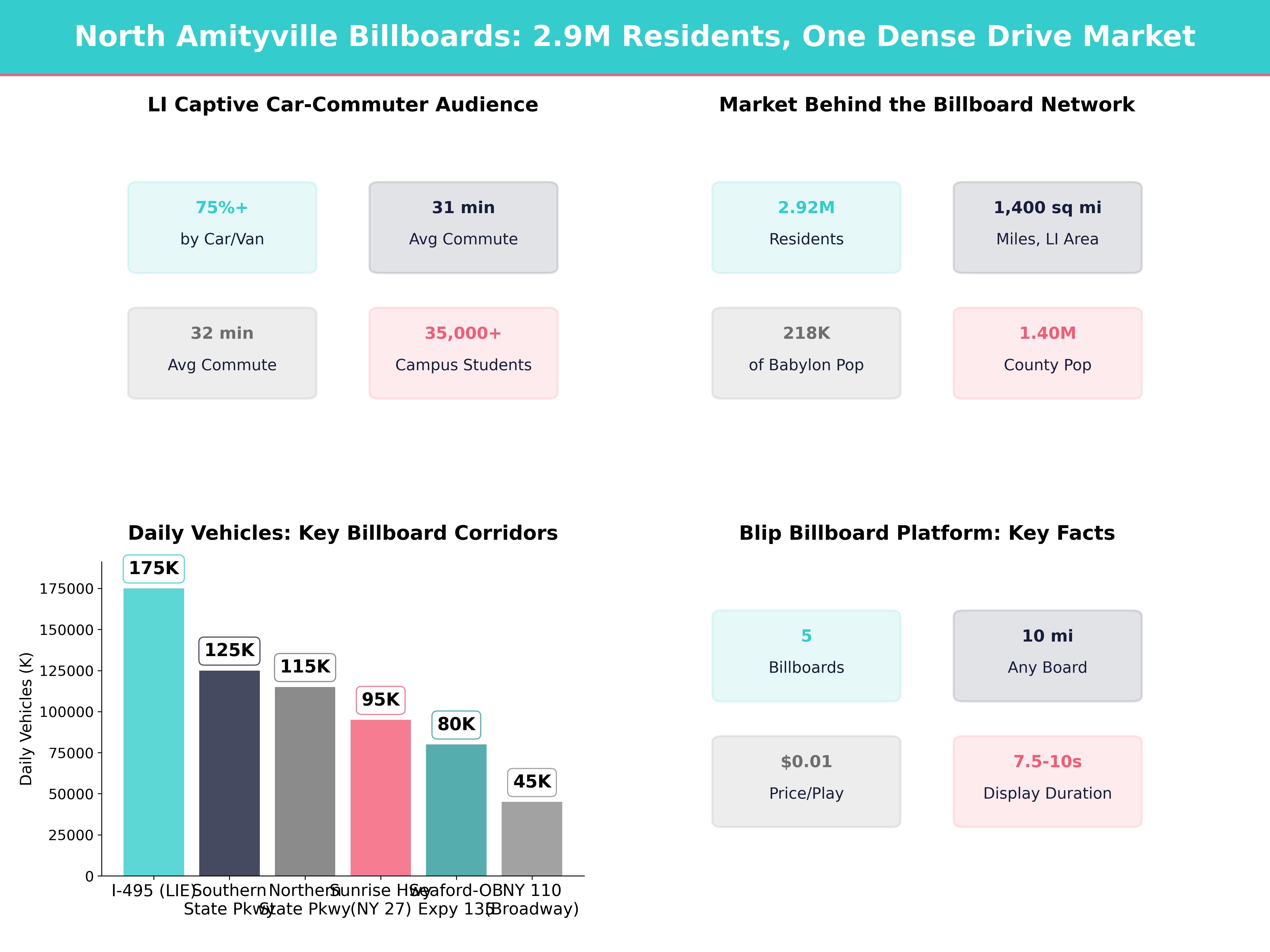The width and height of the screenshot is (1270, 952).
Task: Click the '31 min Avg Commute' card
Action: point(463,227)
